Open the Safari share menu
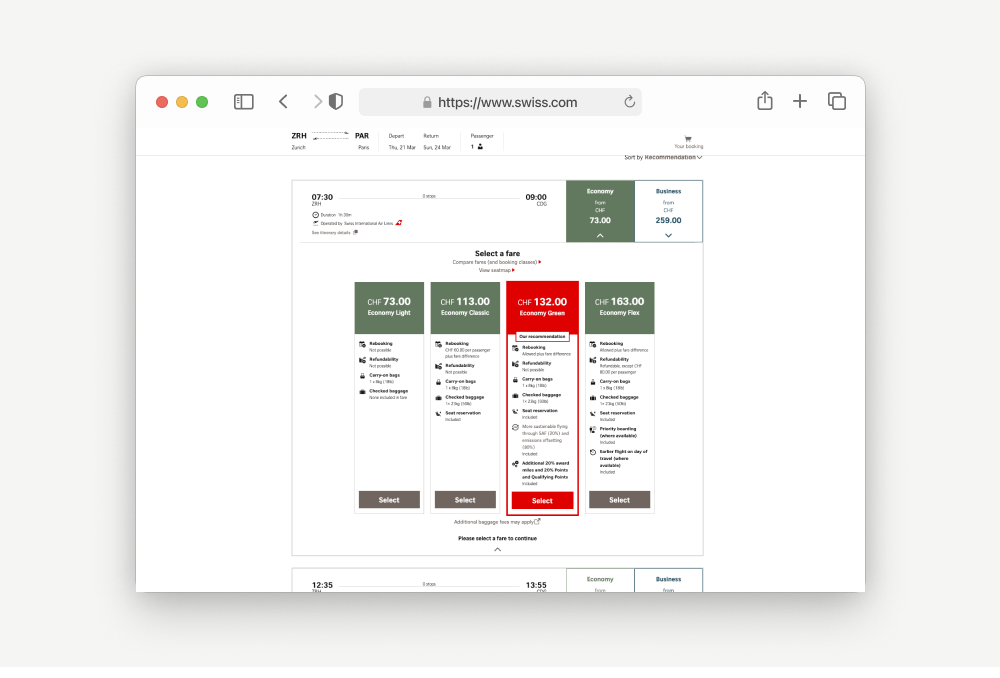 pyautogui.click(x=765, y=101)
